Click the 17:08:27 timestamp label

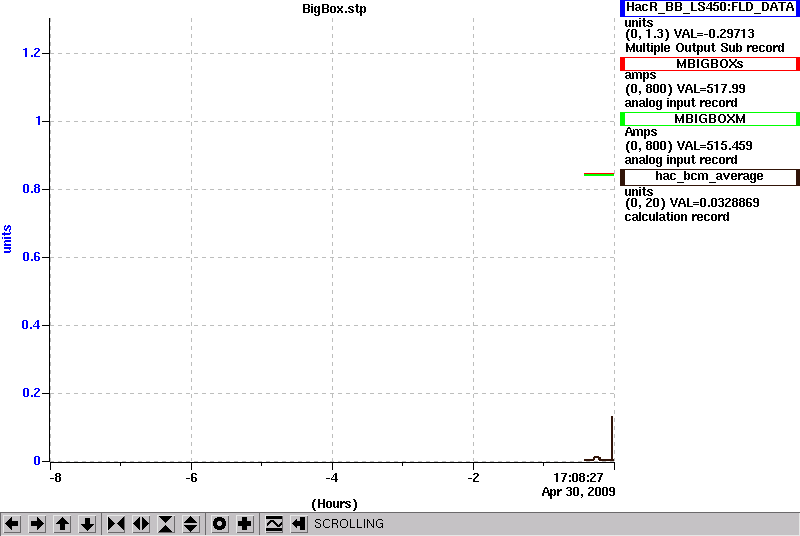pos(578,478)
